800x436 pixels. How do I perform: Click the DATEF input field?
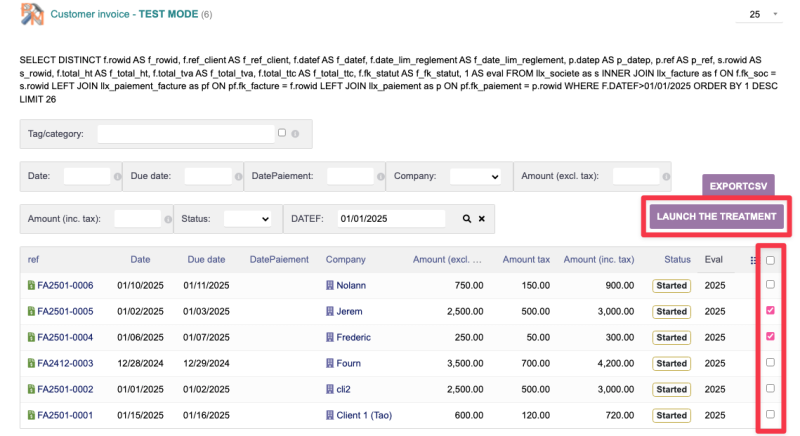pos(392,218)
